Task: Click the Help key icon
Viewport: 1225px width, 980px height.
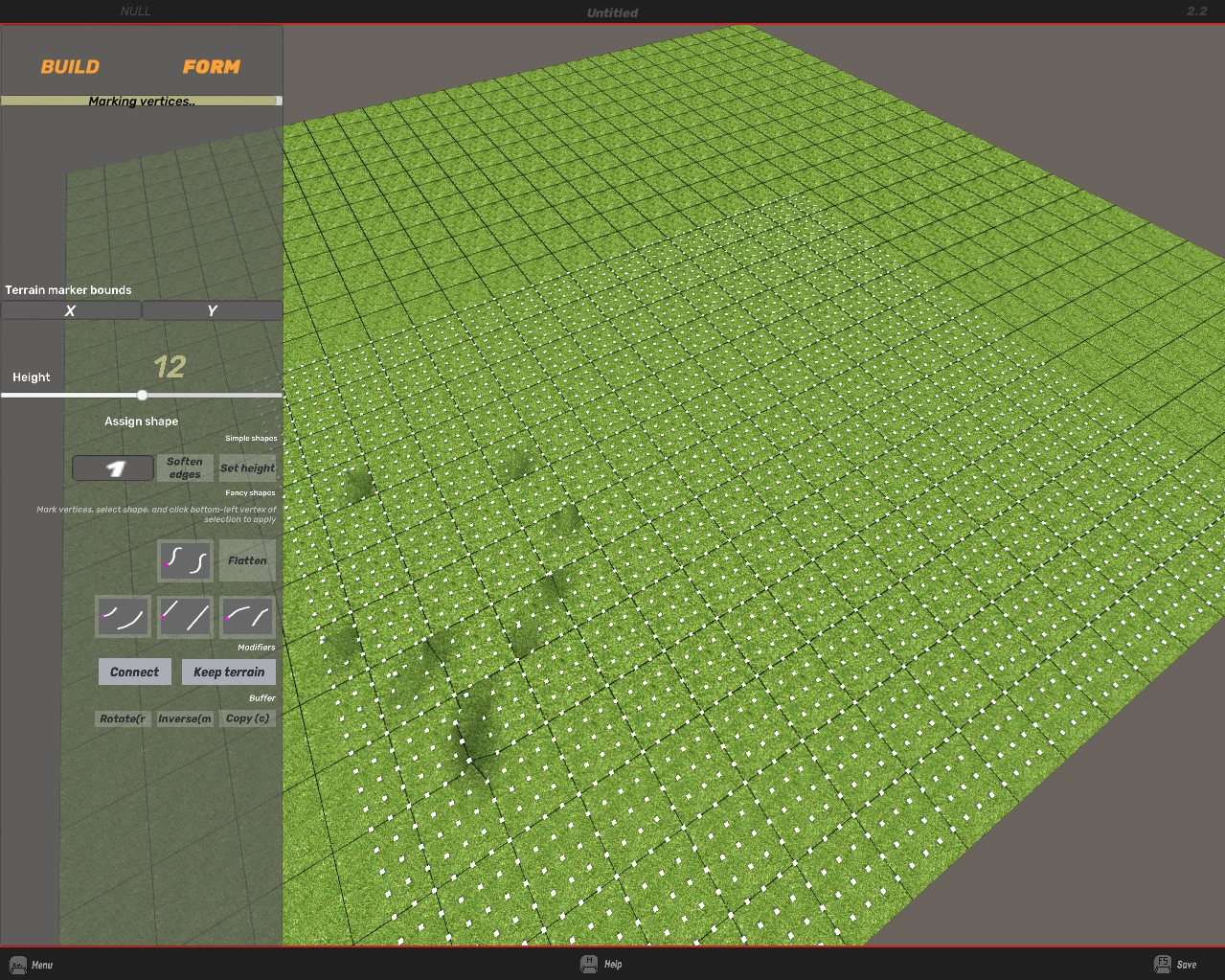Action: point(589,964)
